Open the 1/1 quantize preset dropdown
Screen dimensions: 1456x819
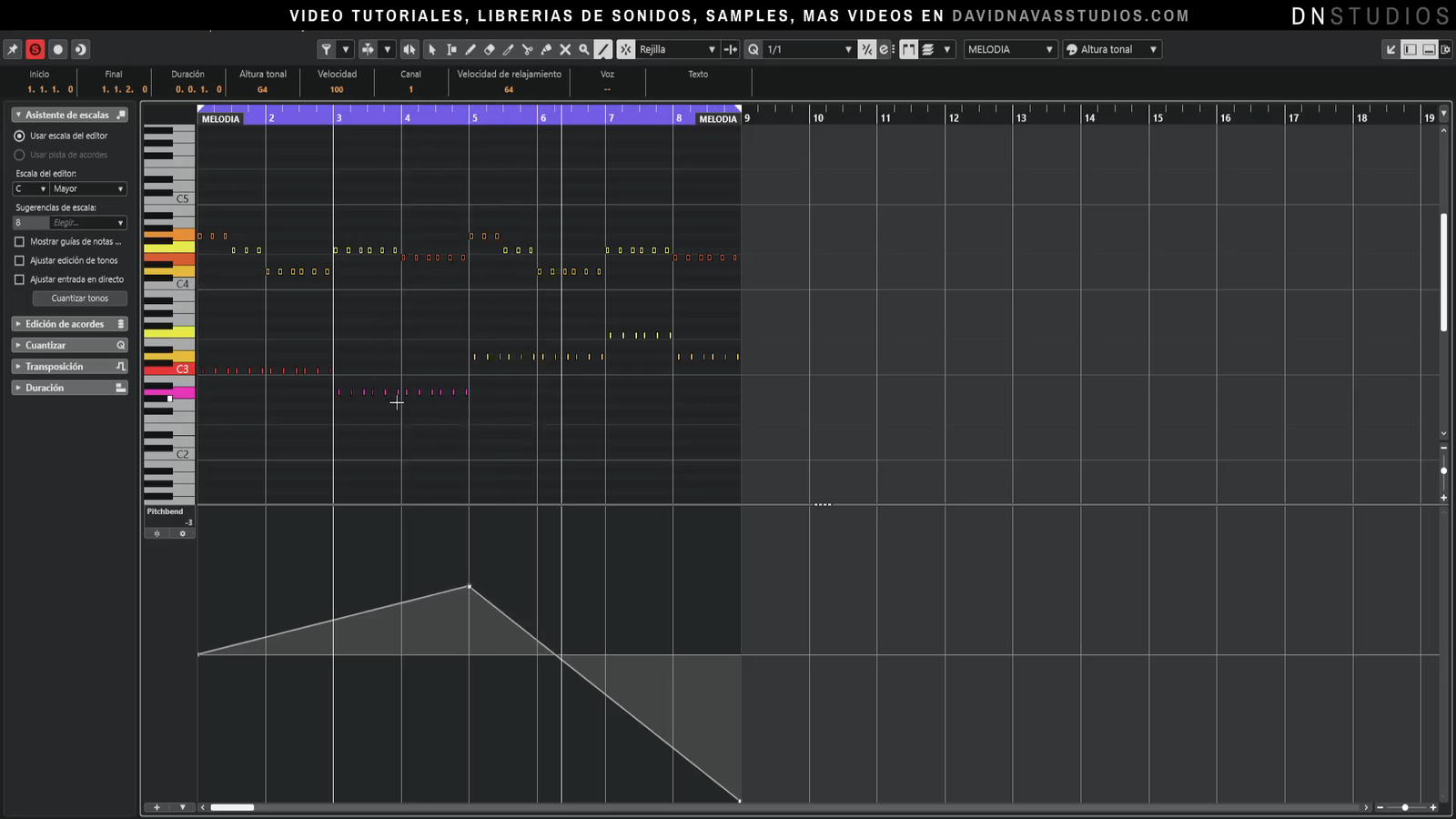[809, 49]
